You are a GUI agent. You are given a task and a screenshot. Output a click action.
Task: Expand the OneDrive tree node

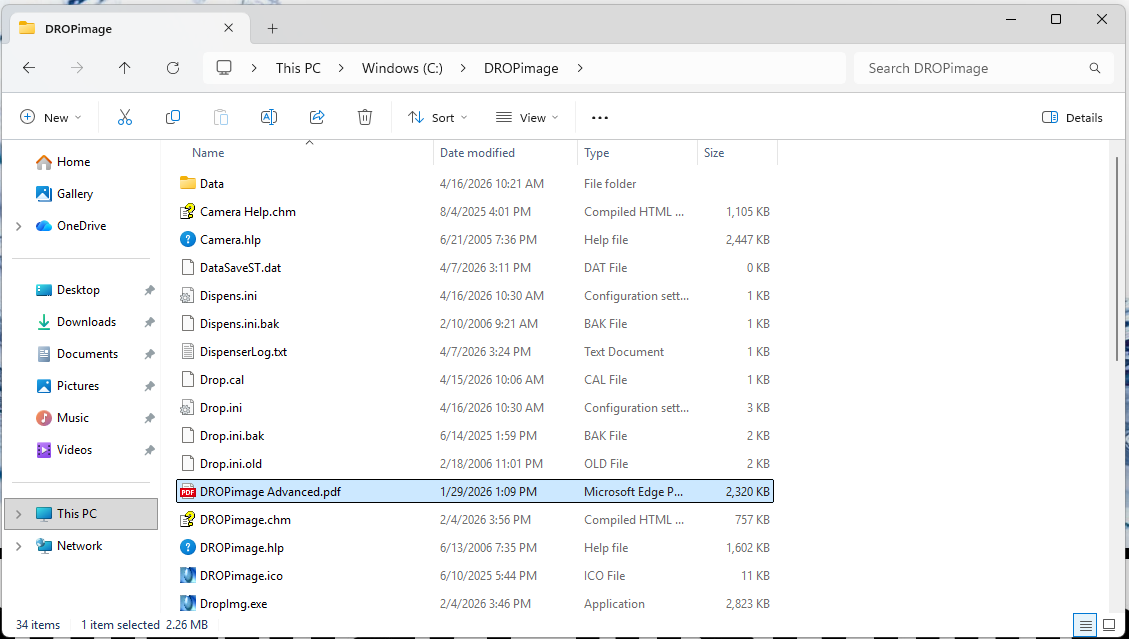pos(19,226)
